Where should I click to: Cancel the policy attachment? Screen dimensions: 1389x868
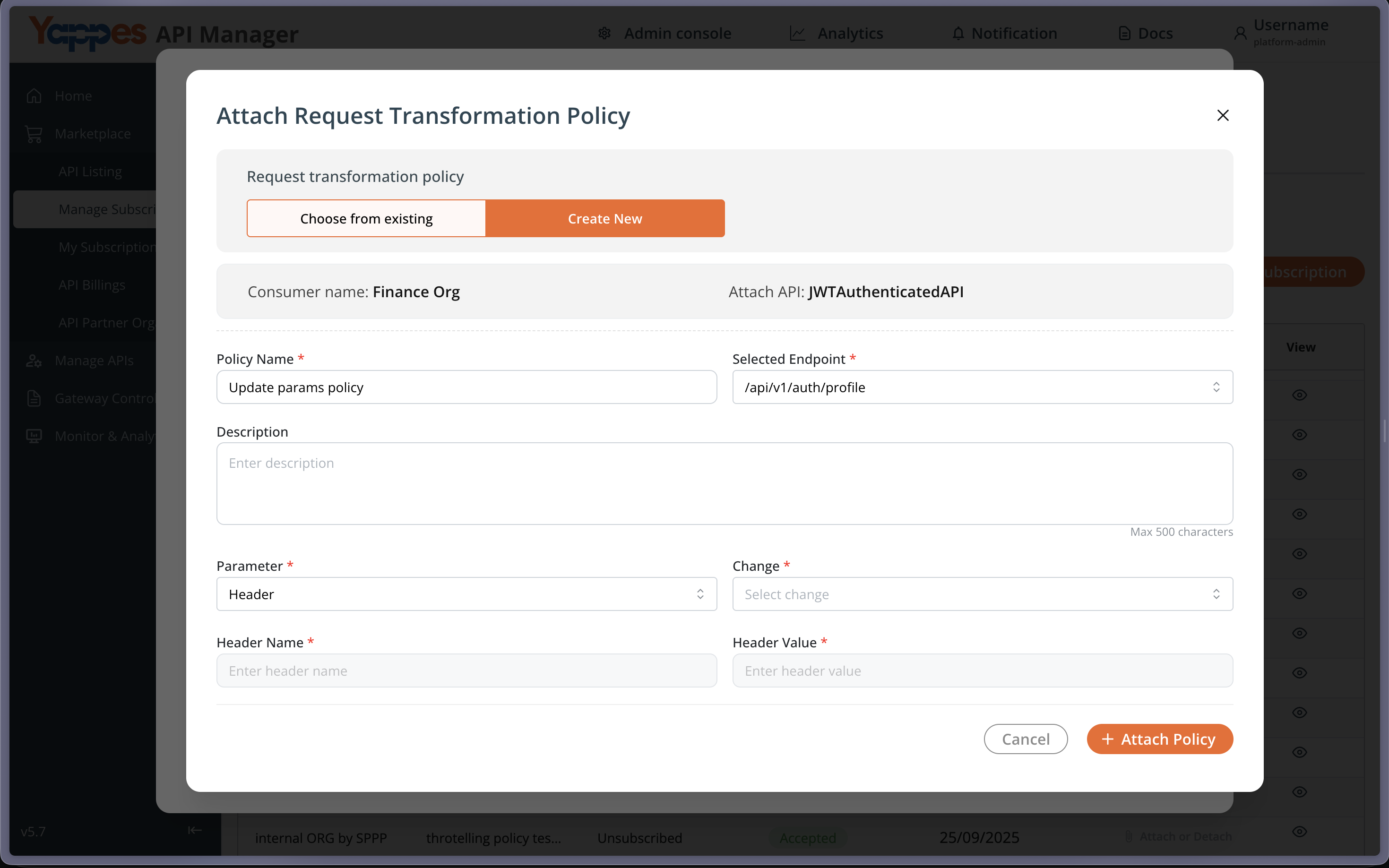[1026, 739]
